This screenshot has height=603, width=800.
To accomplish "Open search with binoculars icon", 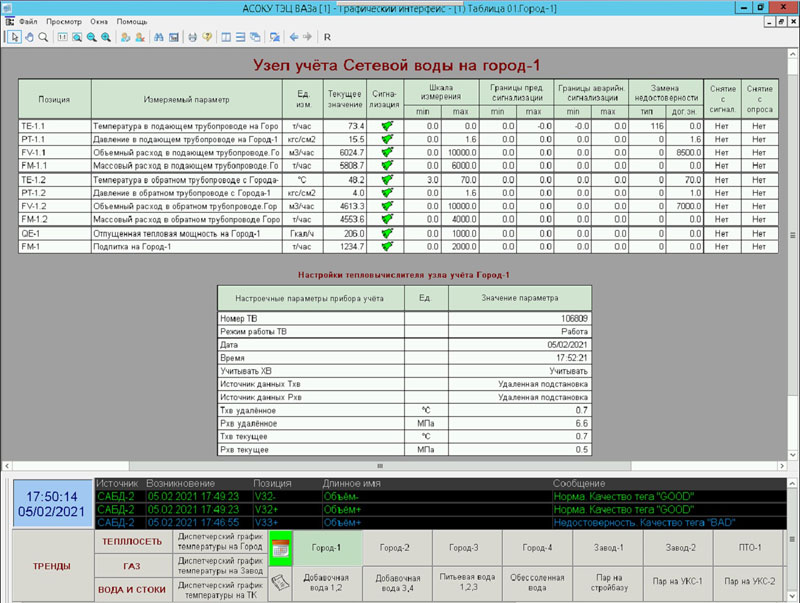I will 159,37.
